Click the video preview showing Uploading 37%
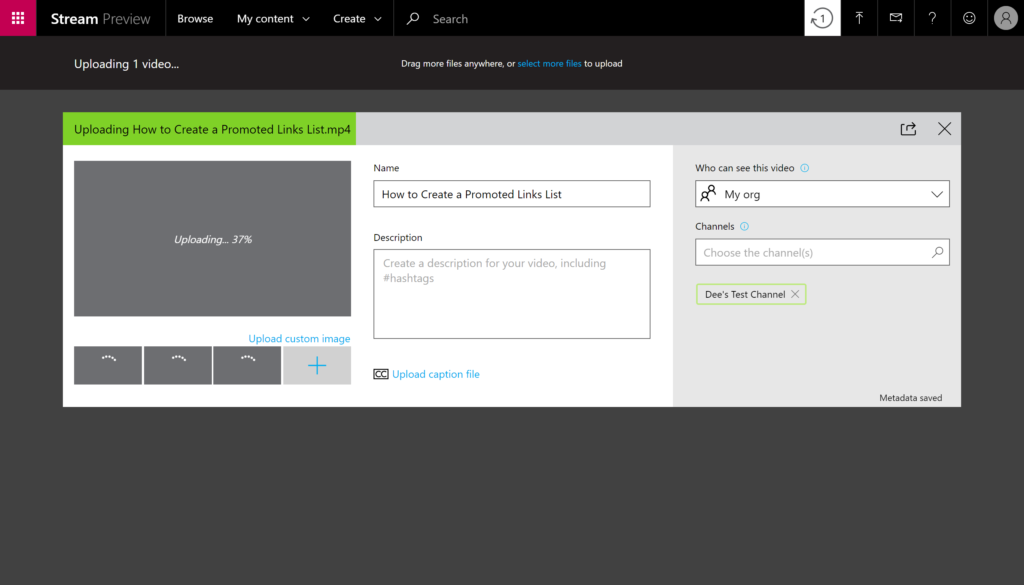 coord(212,238)
